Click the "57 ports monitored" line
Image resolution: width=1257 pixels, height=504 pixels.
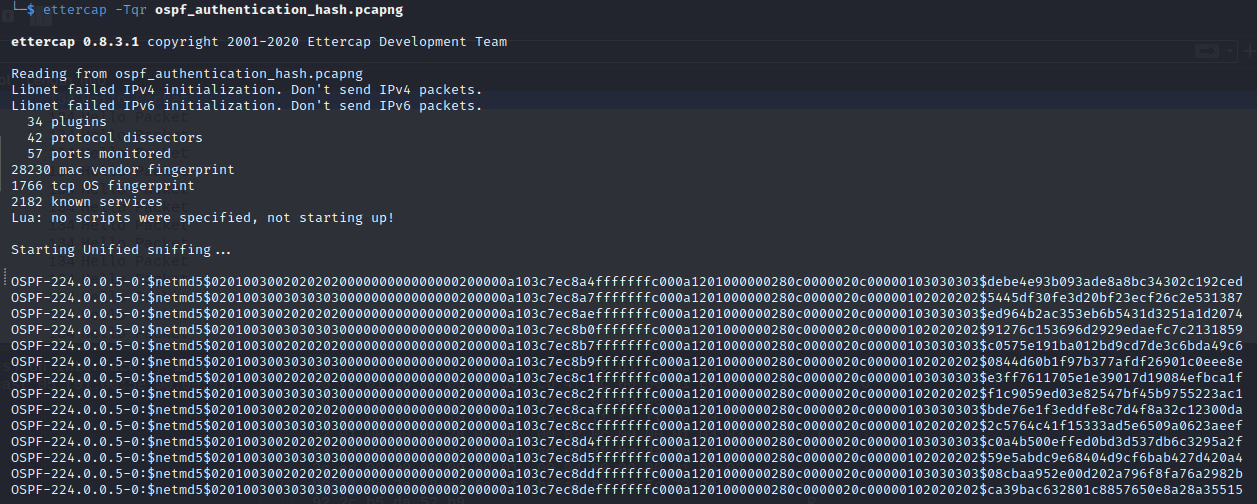point(98,154)
